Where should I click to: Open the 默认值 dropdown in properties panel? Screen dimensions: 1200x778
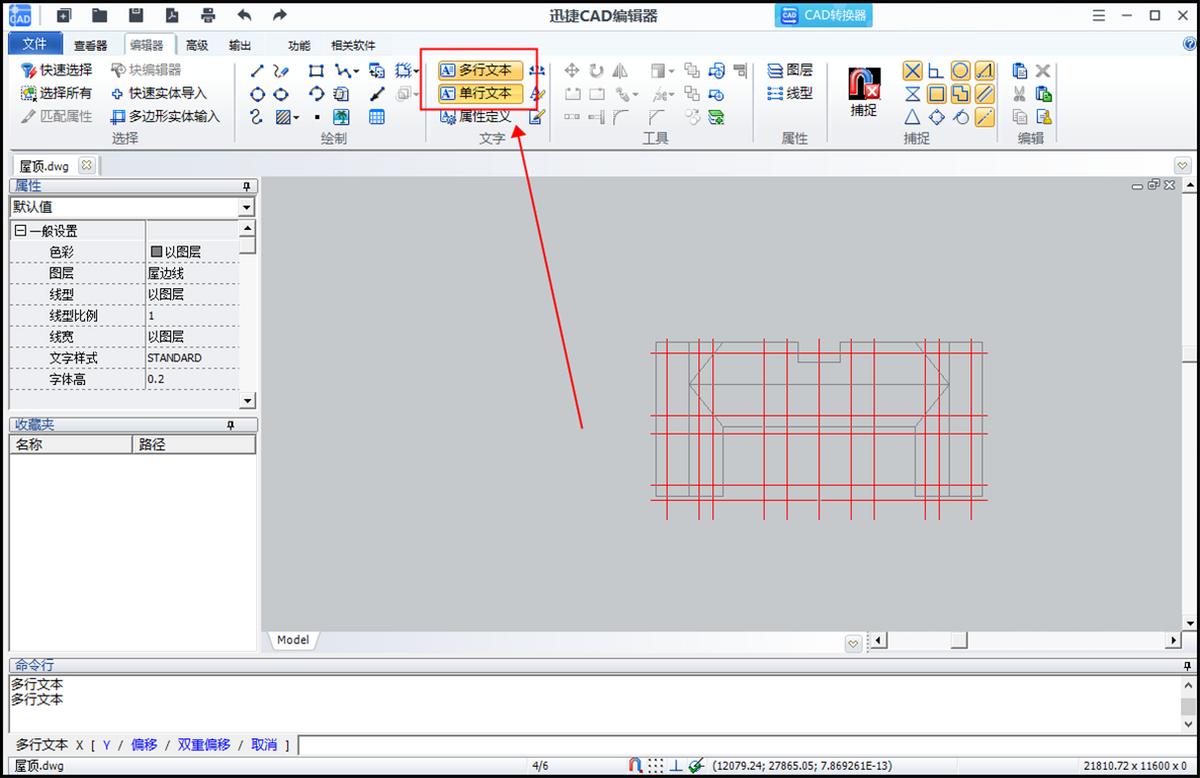[247, 207]
